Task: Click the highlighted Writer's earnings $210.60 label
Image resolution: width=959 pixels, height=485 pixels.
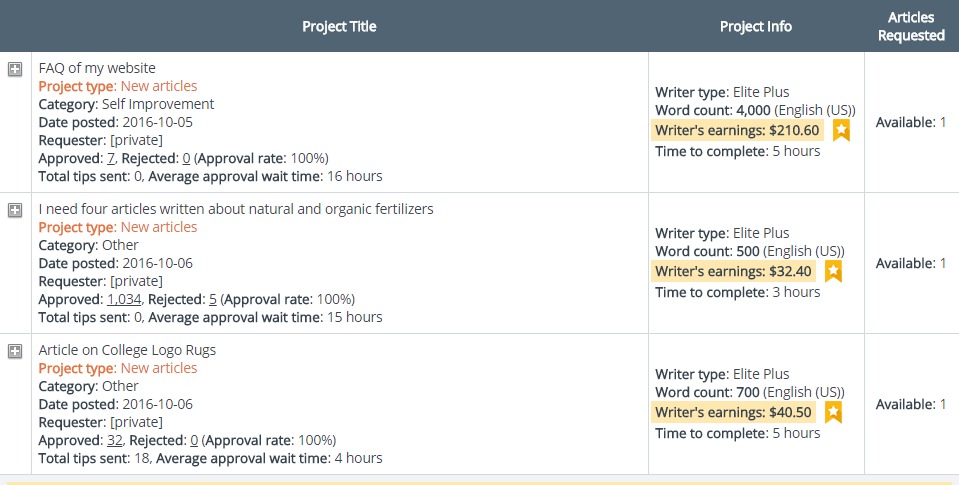Action: [x=737, y=130]
